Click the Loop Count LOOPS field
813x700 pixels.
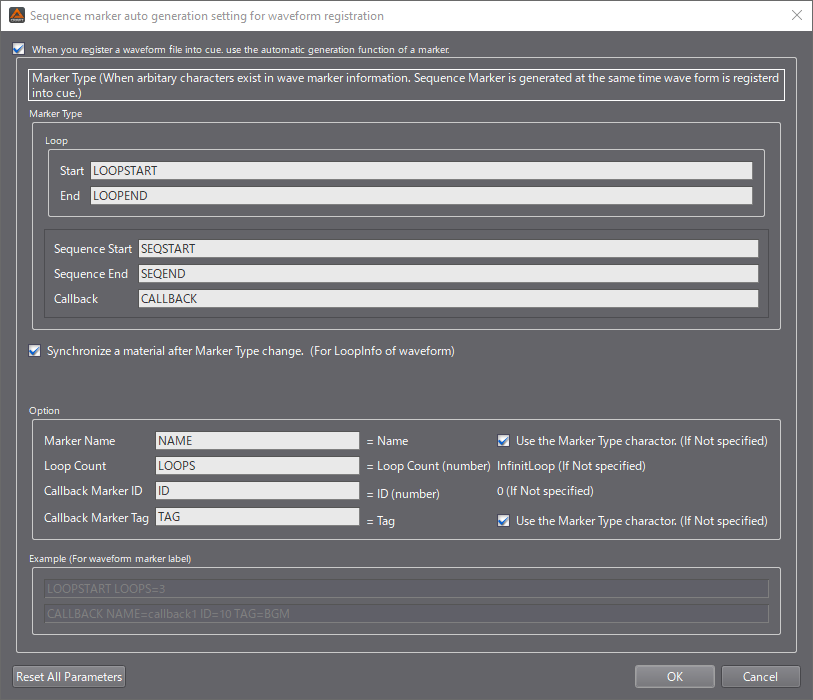pos(257,466)
